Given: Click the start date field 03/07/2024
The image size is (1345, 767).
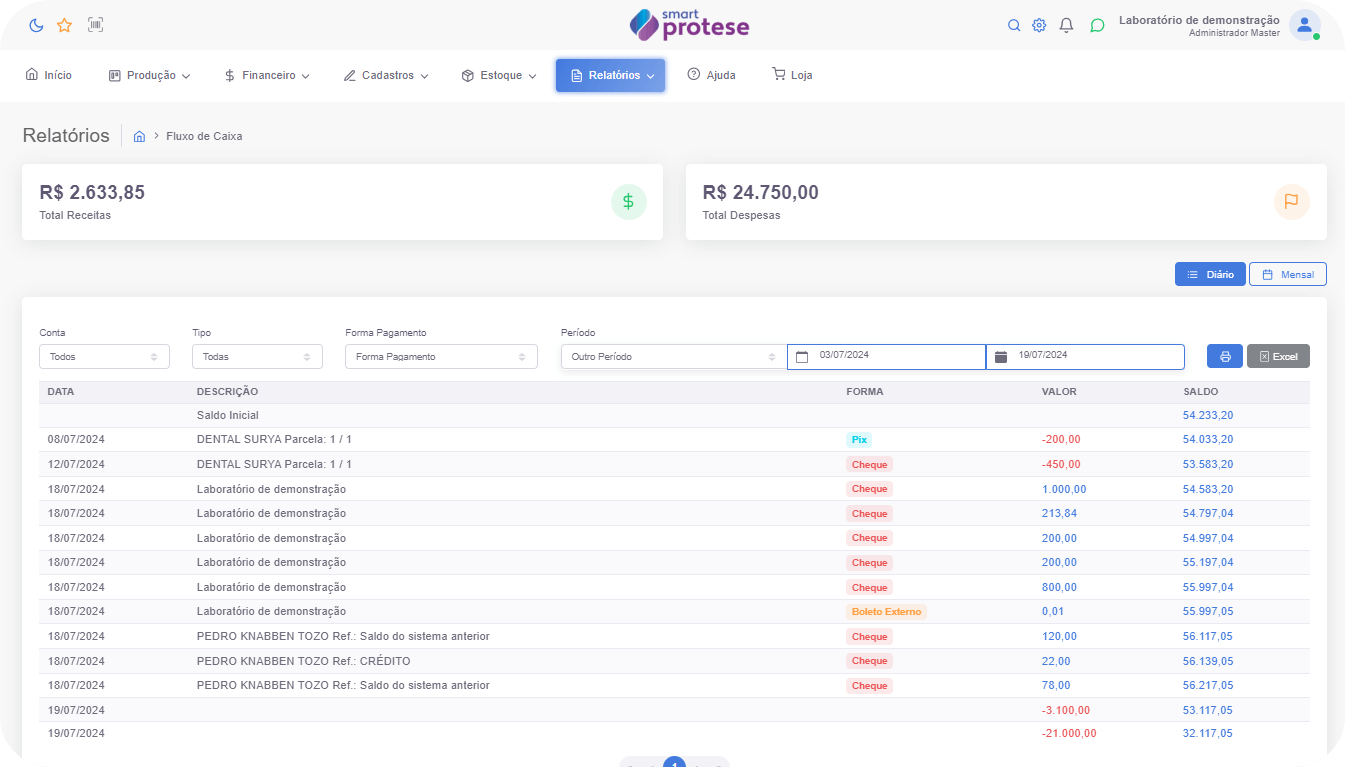Looking at the screenshot, I should point(886,356).
